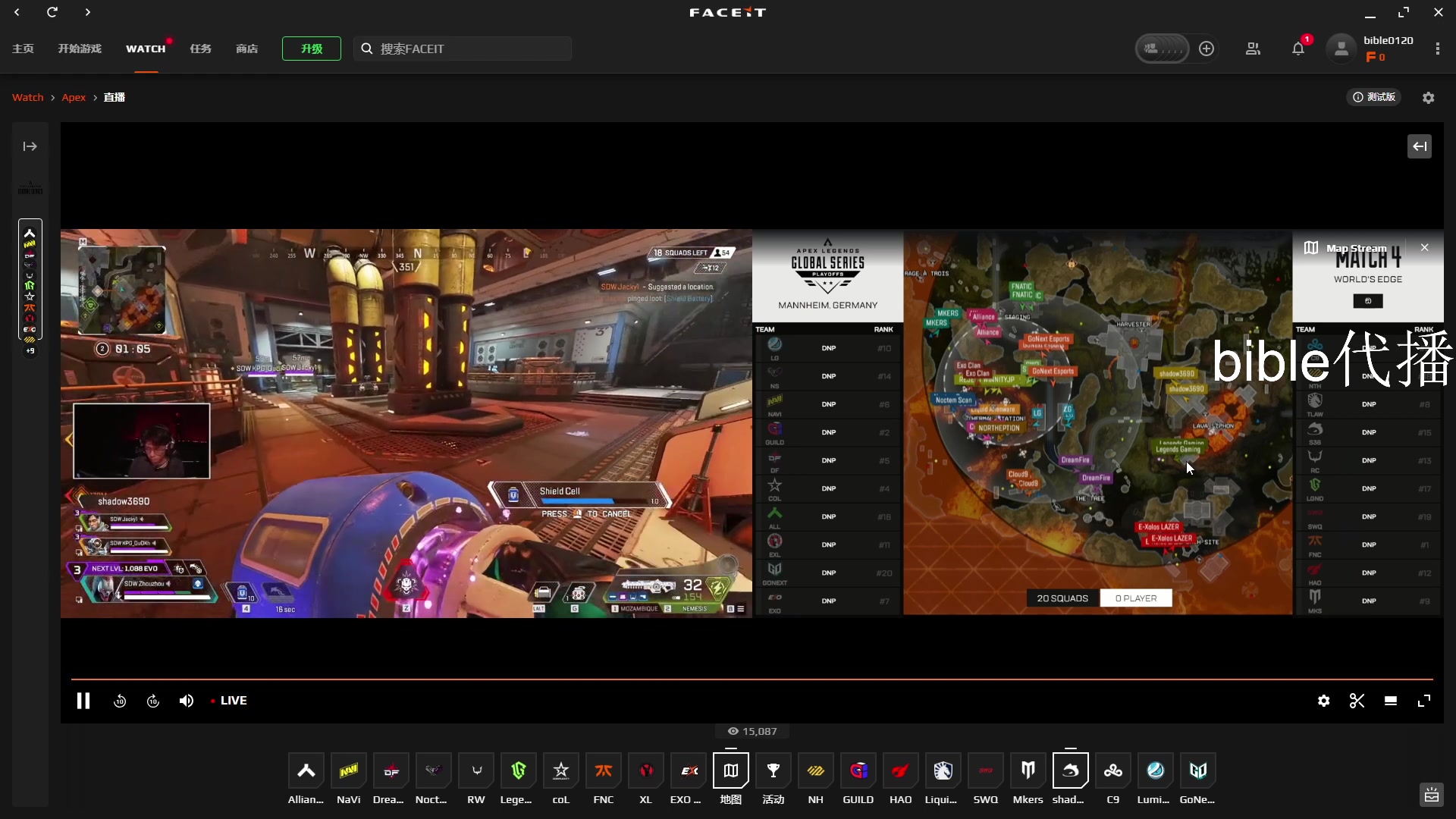Open watch page settings gear
The height and width of the screenshot is (819, 1456).
tap(1429, 98)
